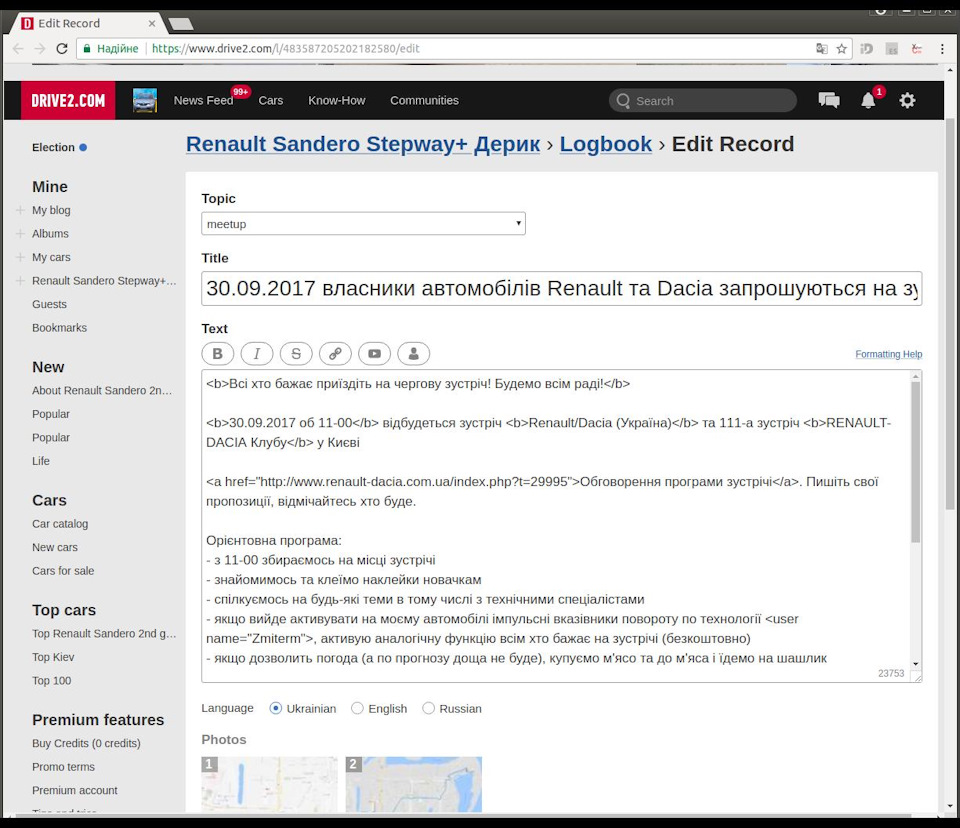Insert a link with the chain icon
The height and width of the screenshot is (828, 960).
coord(335,353)
